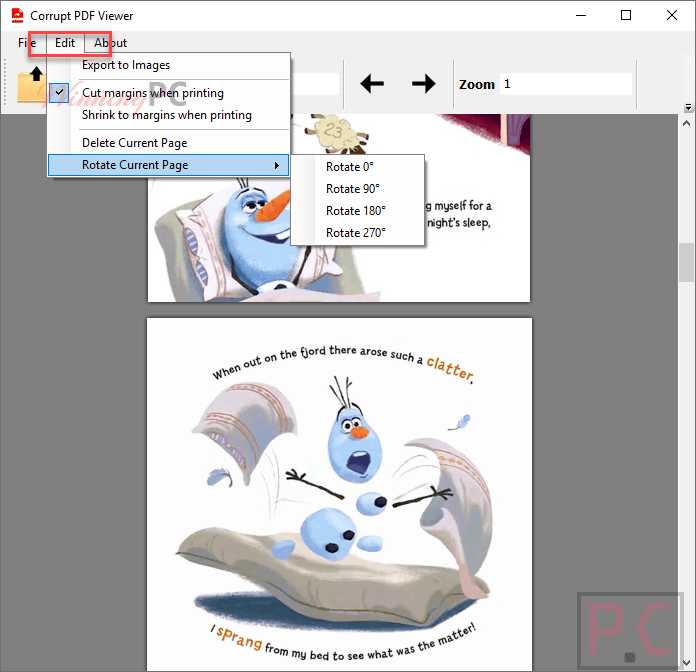Open the Edit menu
The image size is (696, 672).
click(x=65, y=43)
